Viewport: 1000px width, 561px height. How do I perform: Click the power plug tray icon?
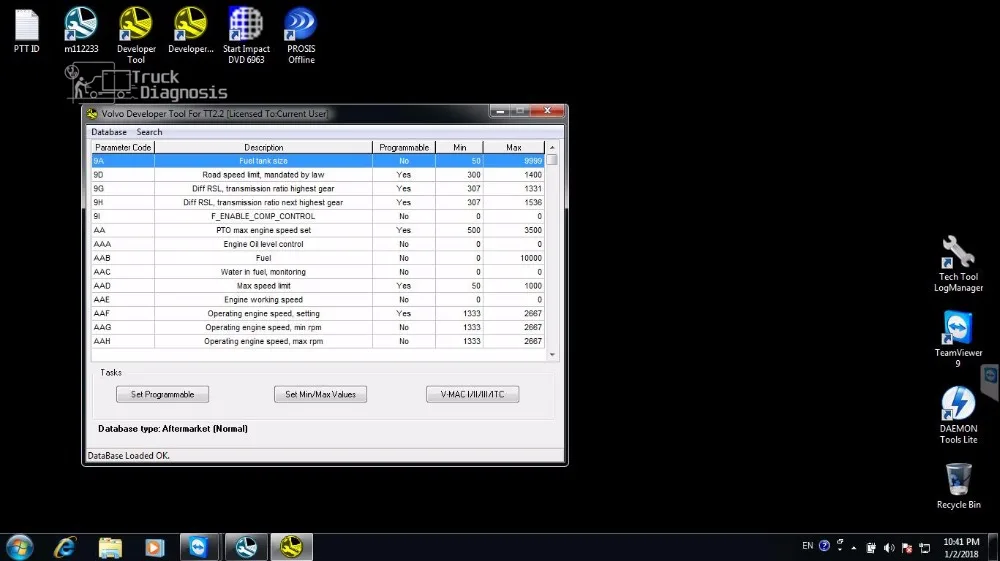click(x=871, y=548)
